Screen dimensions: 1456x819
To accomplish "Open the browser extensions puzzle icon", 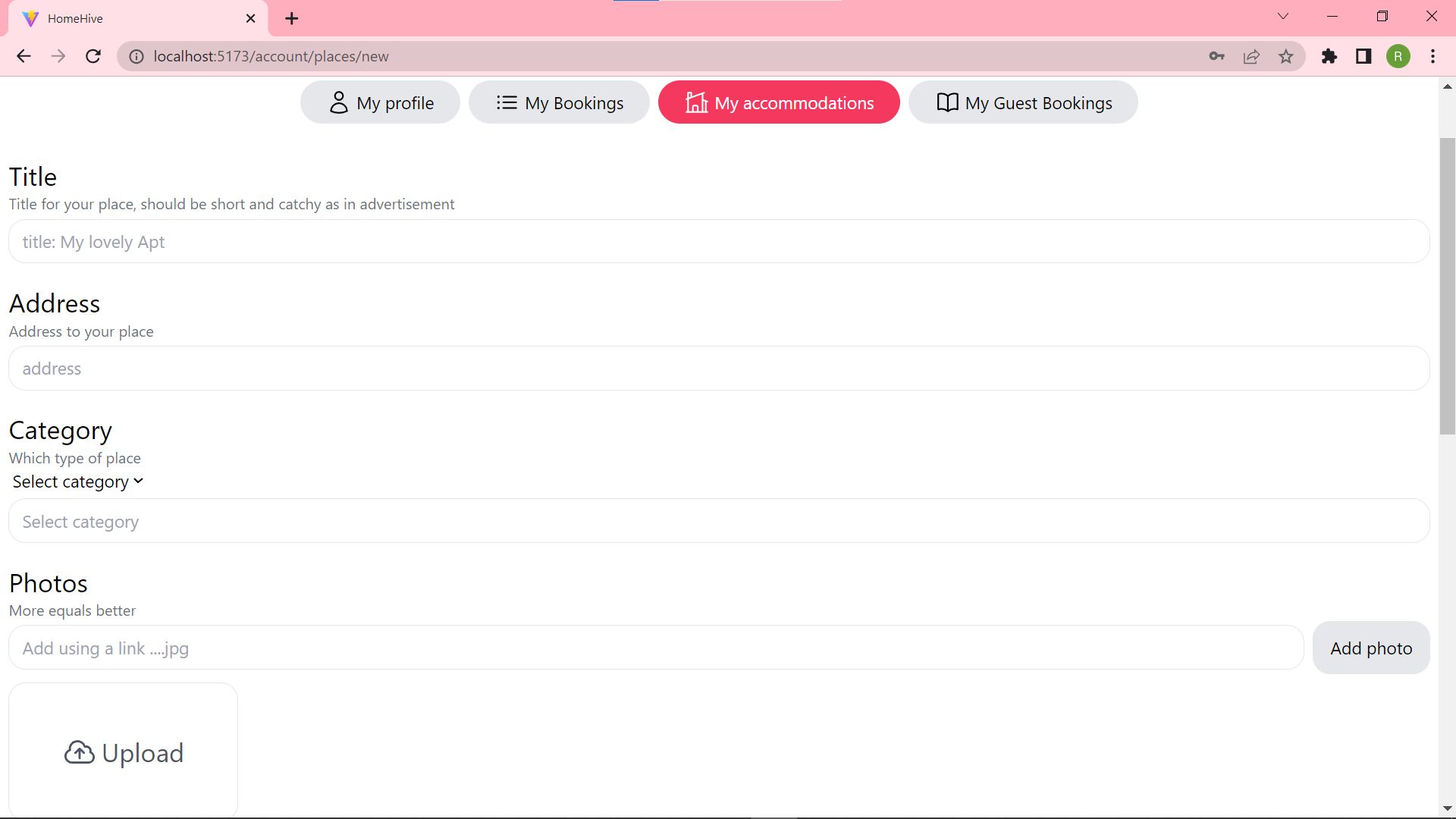I will point(1329,56).
